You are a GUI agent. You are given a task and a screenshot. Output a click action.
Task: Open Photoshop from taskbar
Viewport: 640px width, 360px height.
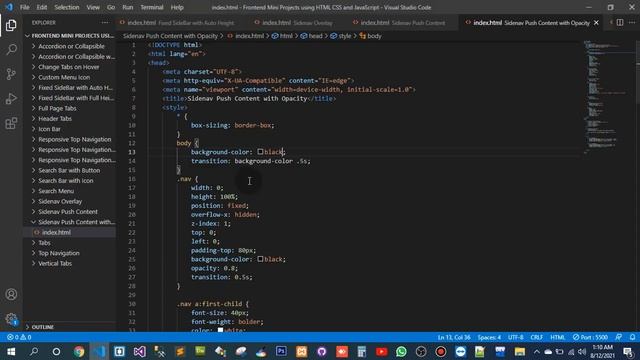point(281,351)
